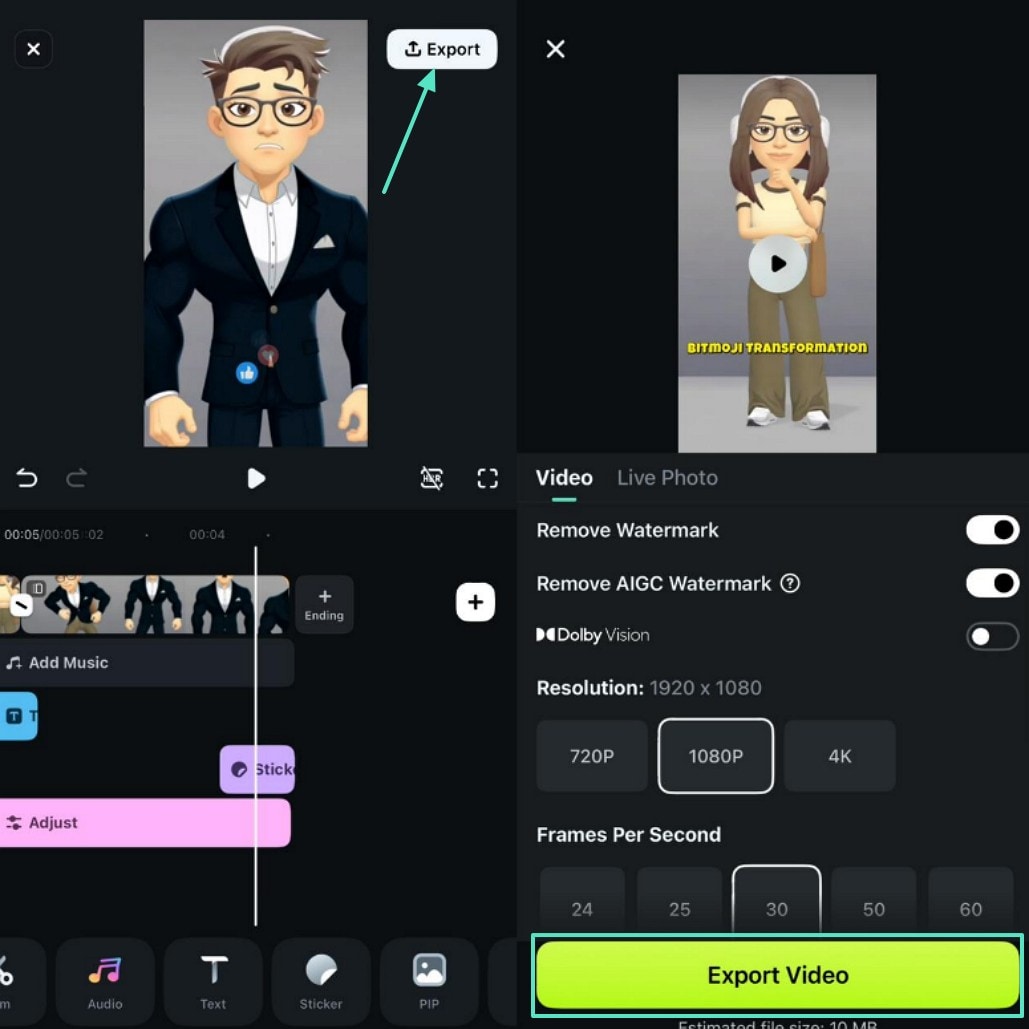Switch to the Live Photo tab
The image size is (1029, 1029).
tap(667, 478)
